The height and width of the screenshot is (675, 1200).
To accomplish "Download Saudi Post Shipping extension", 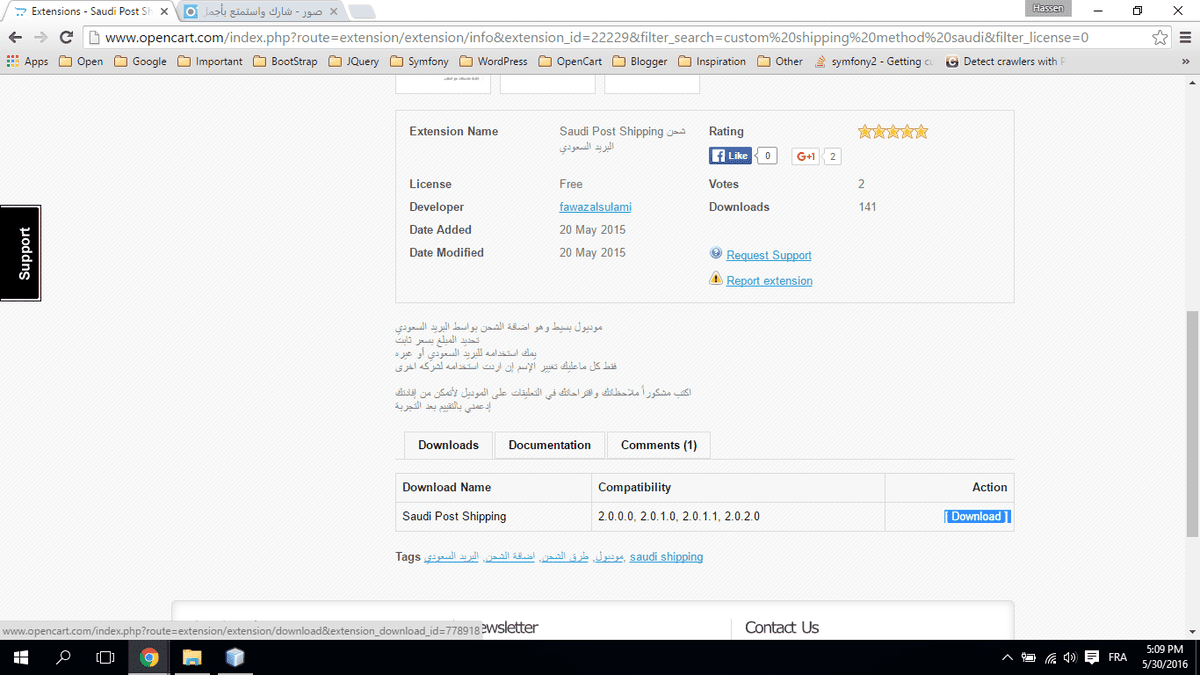I will [x=976, y=517].
